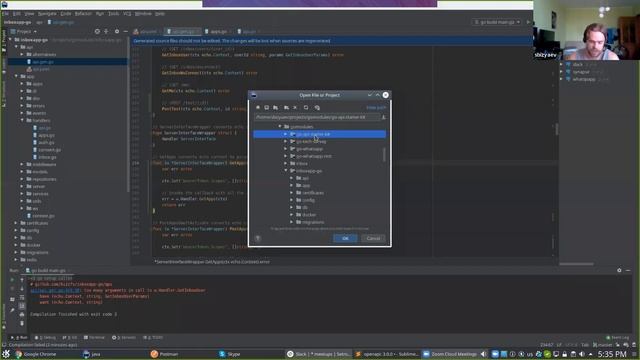Click the path input field in dialog
The width and height of the screenshot is (640, 360).
pos(317,117)
